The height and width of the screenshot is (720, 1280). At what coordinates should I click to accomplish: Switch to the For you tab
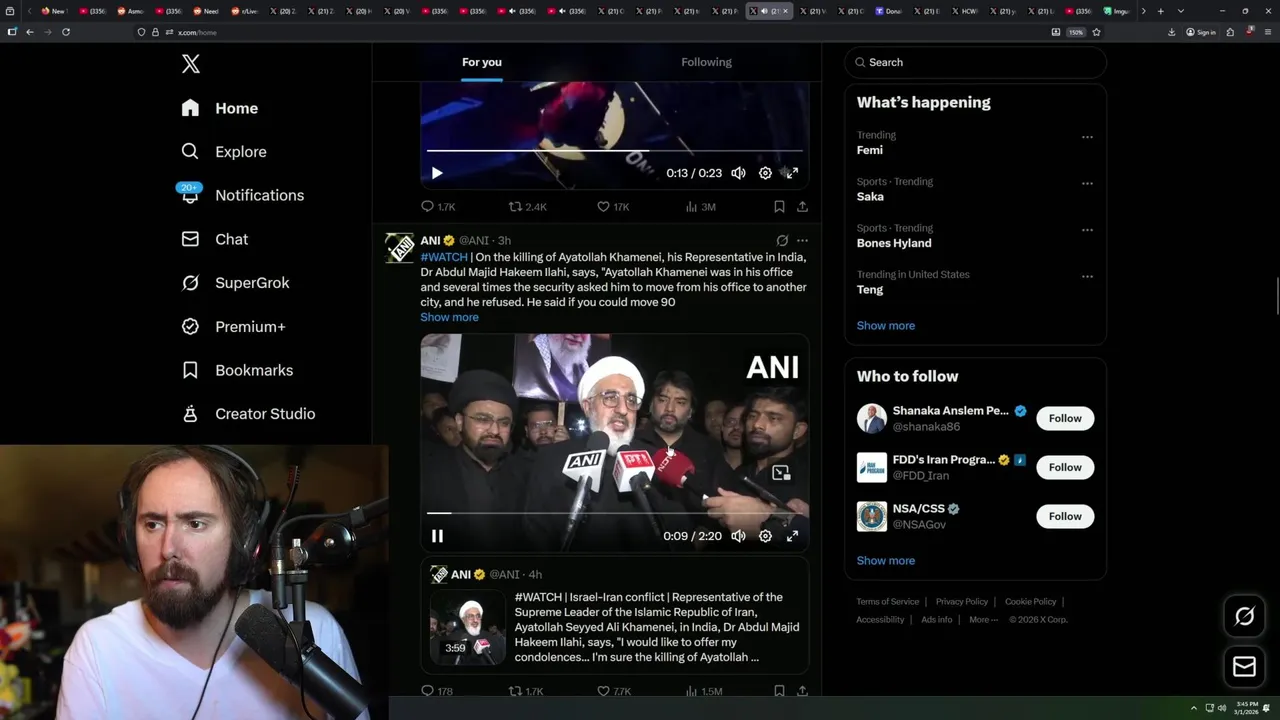tap(482, 62)
